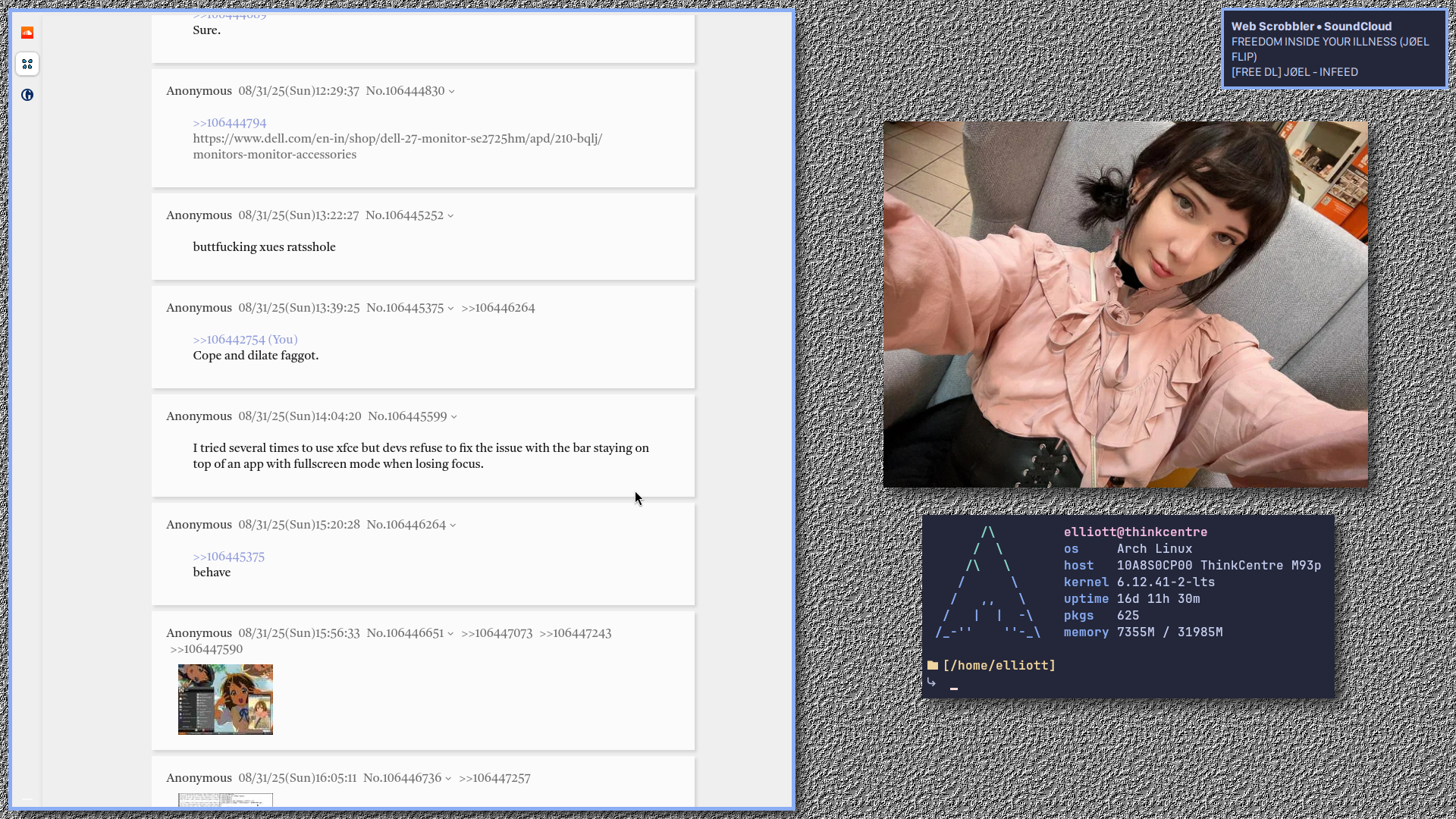1456x819 pixels.
Task: Follow quote link >>106445375 in 'behave' post
Action: [228, 557]
